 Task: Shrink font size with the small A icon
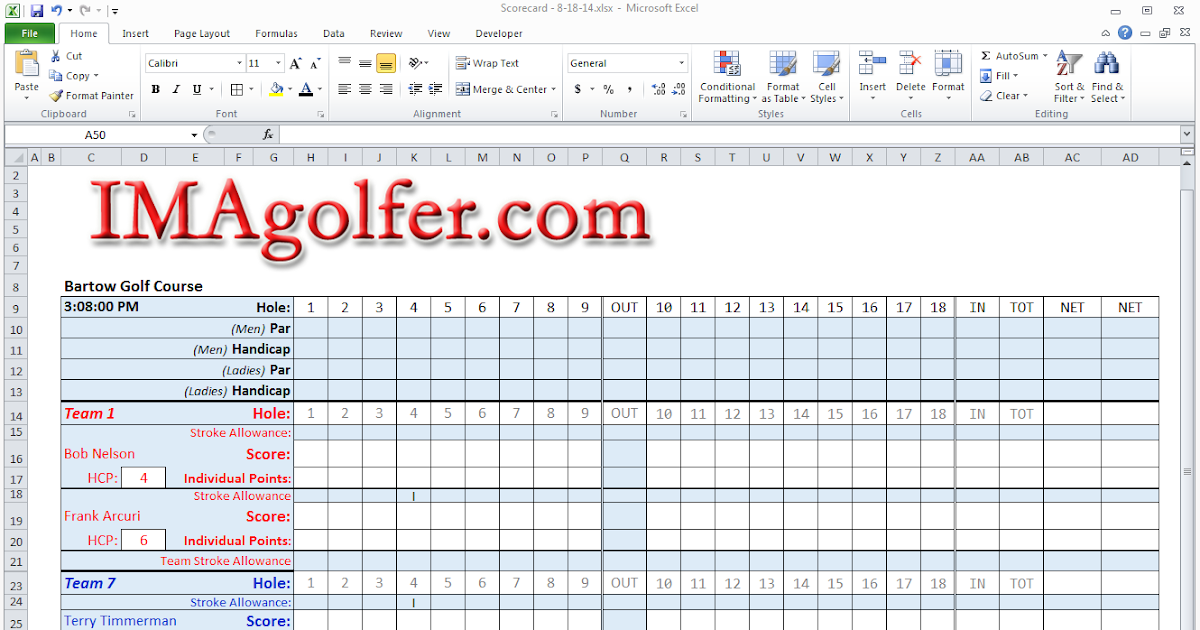pos(314,63)
